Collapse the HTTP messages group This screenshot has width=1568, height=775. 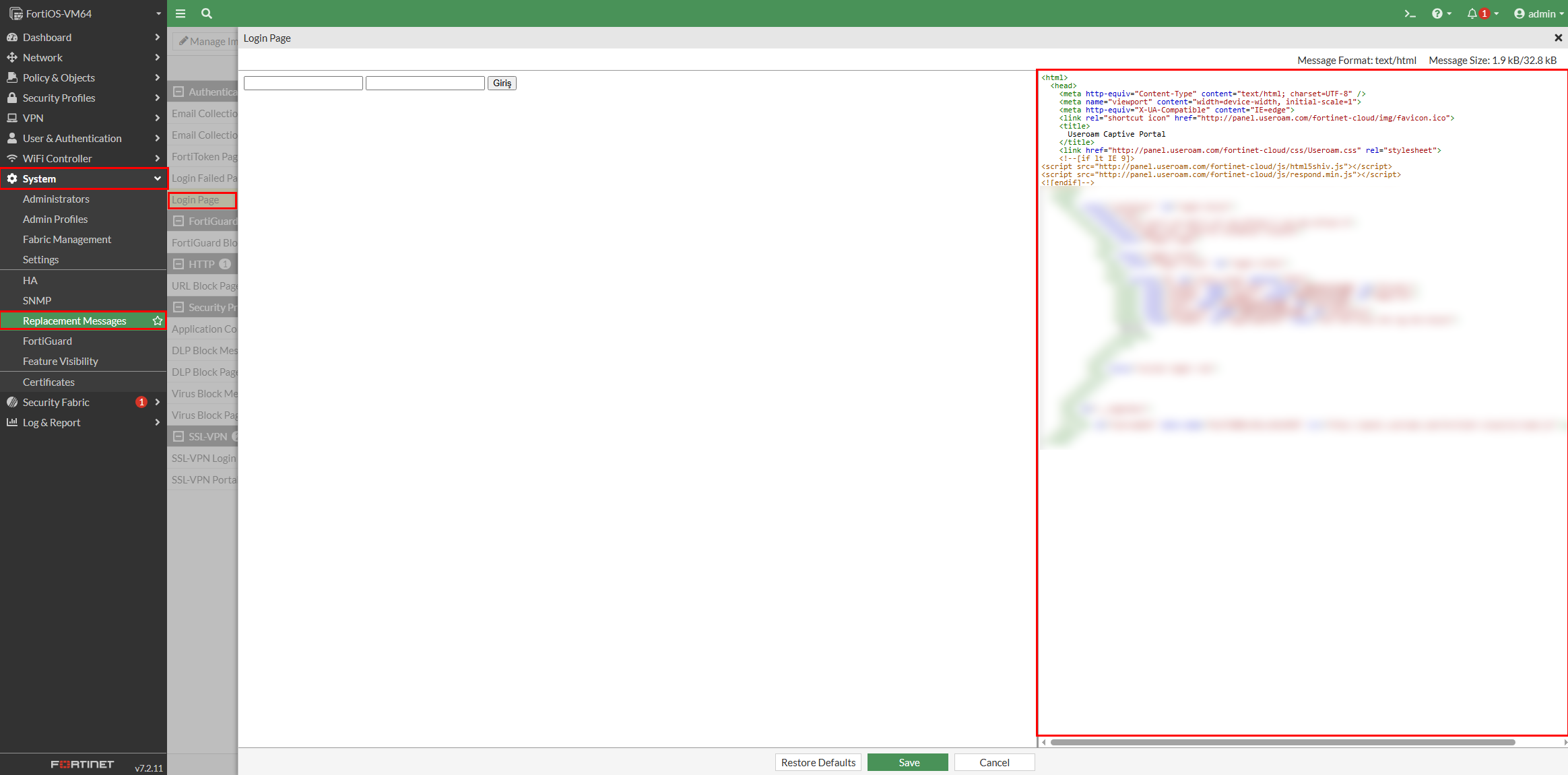click(178, 264)
